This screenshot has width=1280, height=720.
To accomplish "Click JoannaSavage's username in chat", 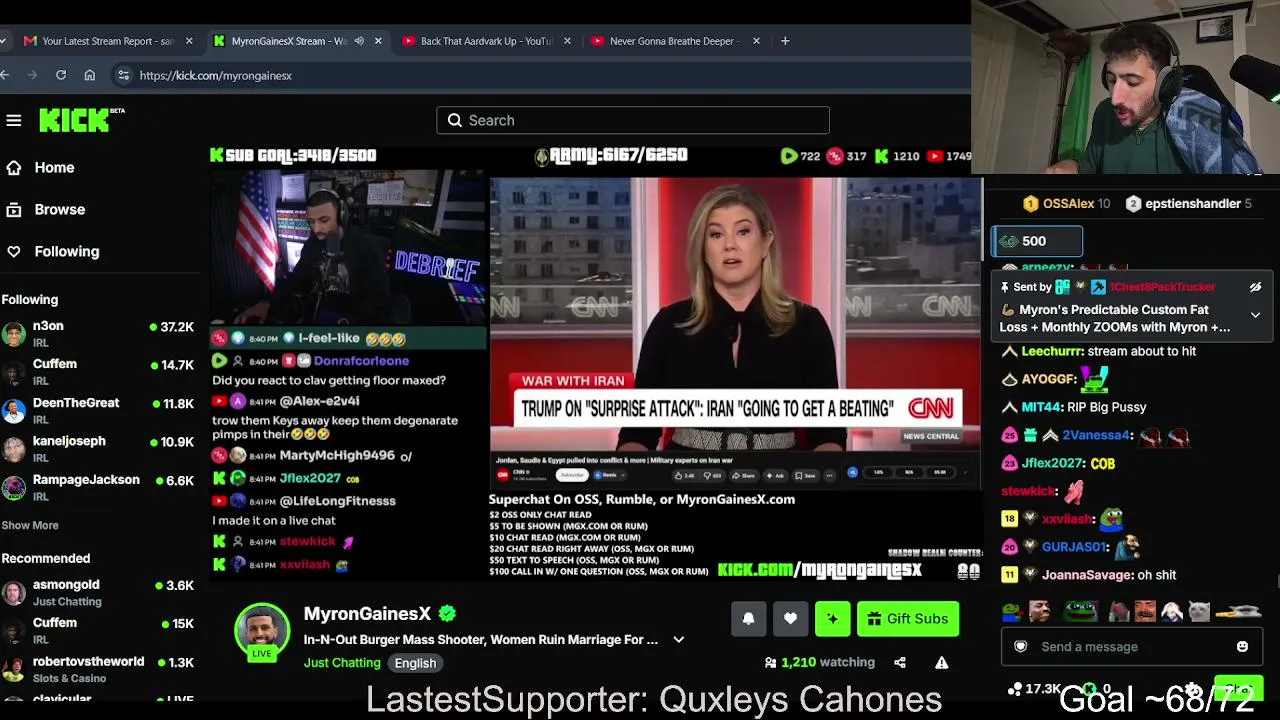I will tap(1088, 576).
